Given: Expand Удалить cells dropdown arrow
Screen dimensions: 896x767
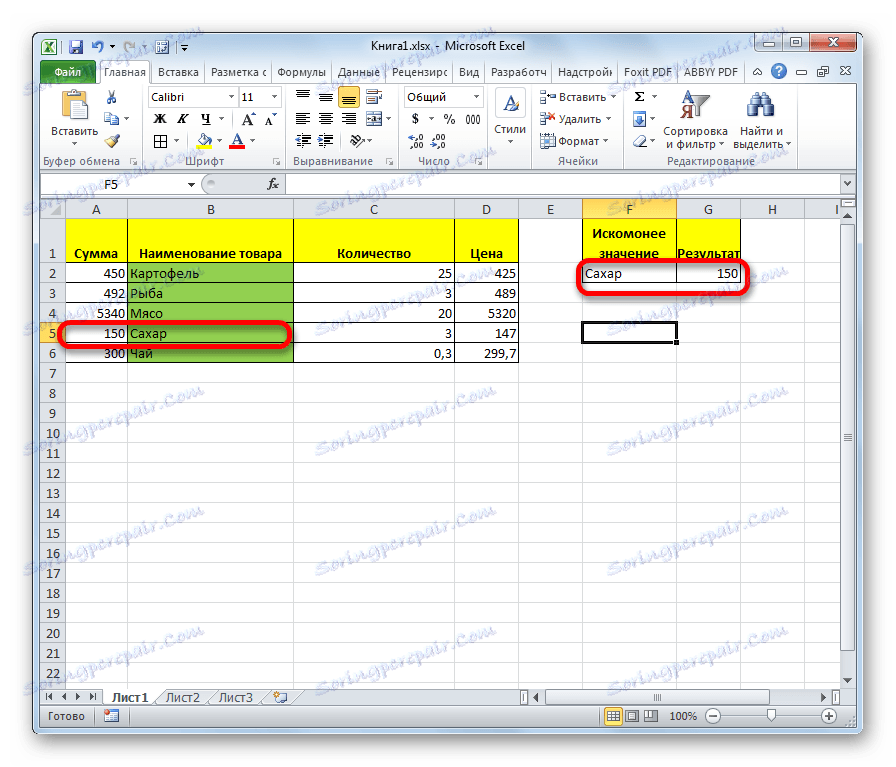Looking at the screenshot, I should tap(609, 119).
